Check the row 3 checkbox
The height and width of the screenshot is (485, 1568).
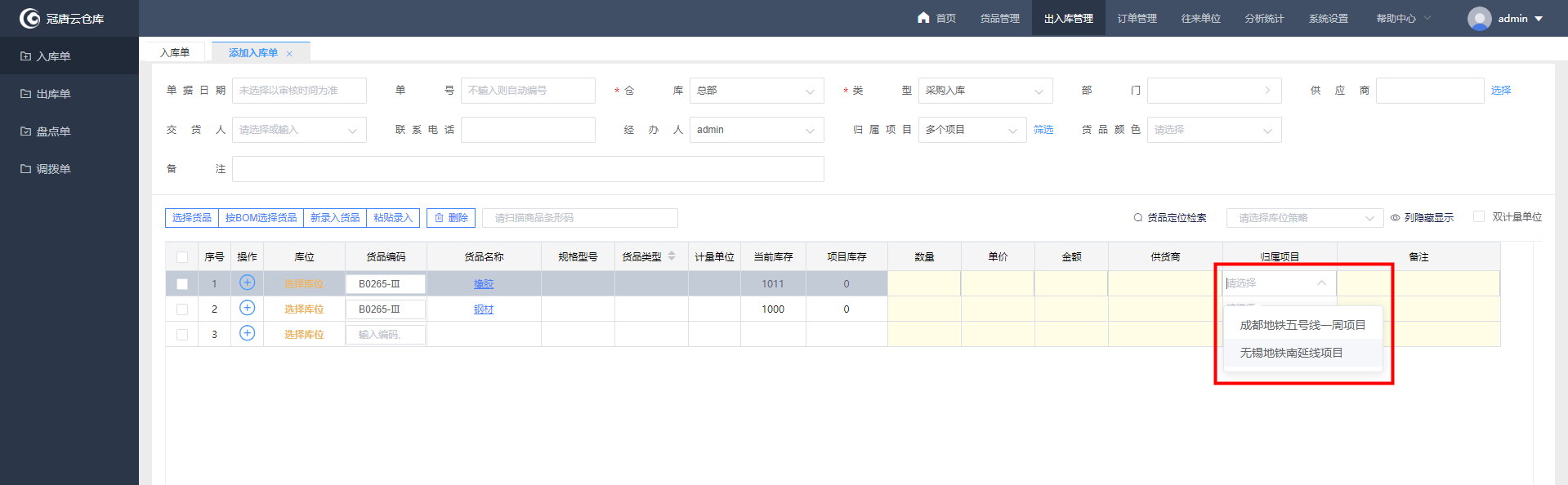(182, 335)
